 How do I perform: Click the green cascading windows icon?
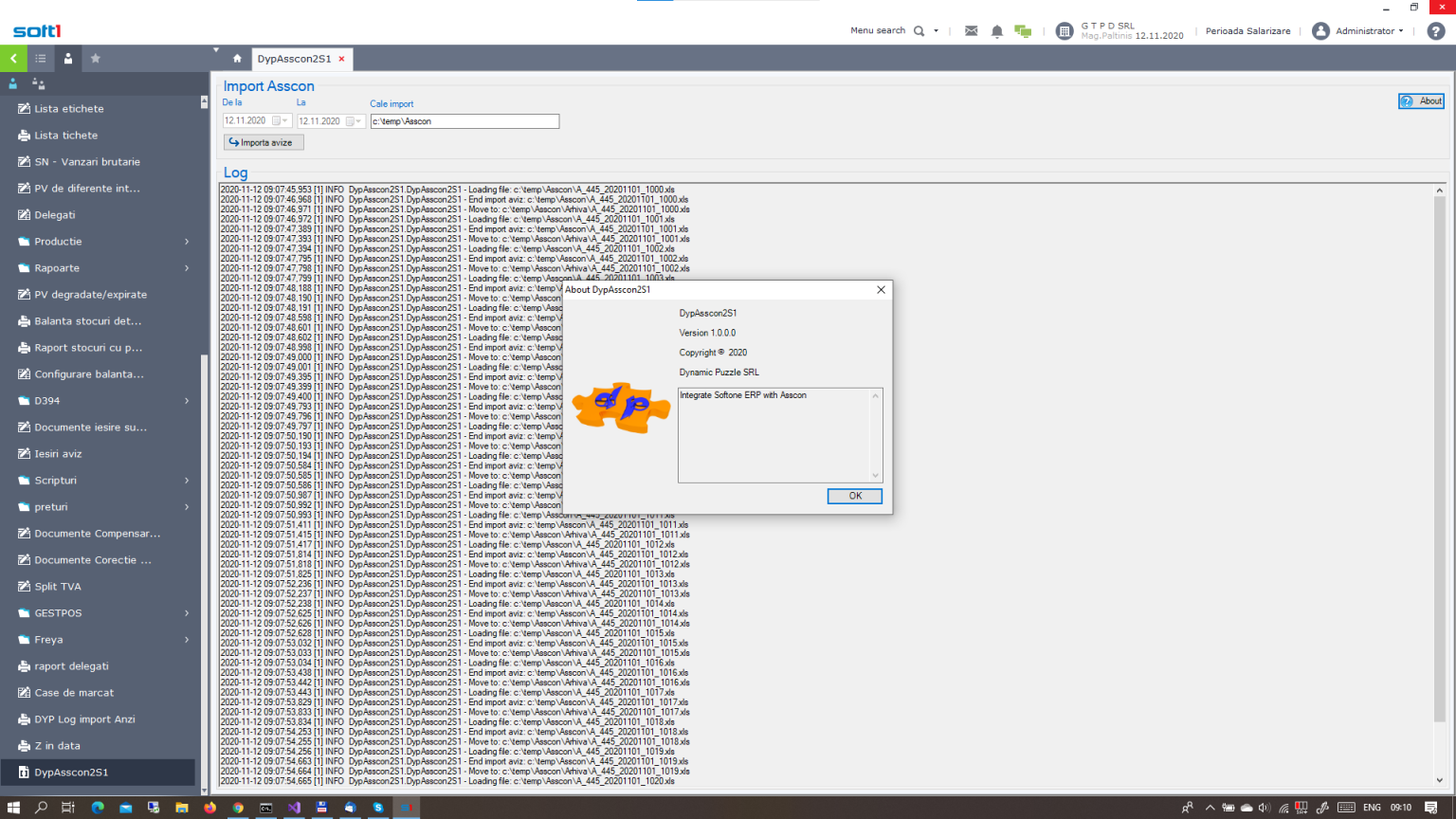[x=1022, y=30]
